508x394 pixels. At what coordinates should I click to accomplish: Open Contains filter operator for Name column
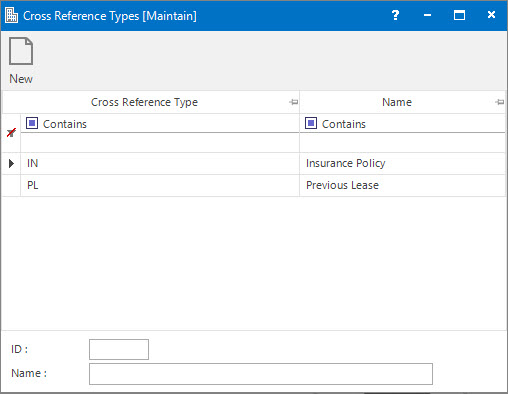[311, 123]
